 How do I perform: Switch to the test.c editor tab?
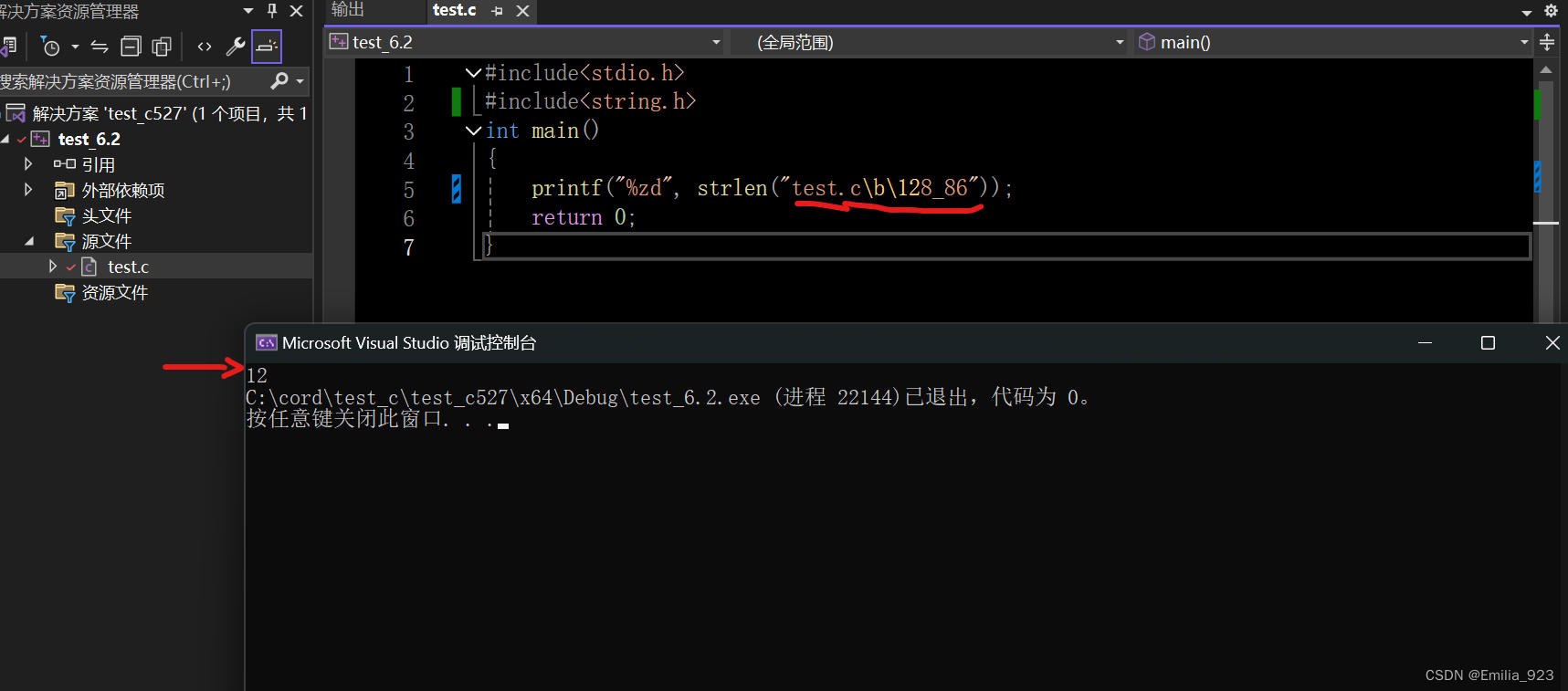(x=455, y=10)
